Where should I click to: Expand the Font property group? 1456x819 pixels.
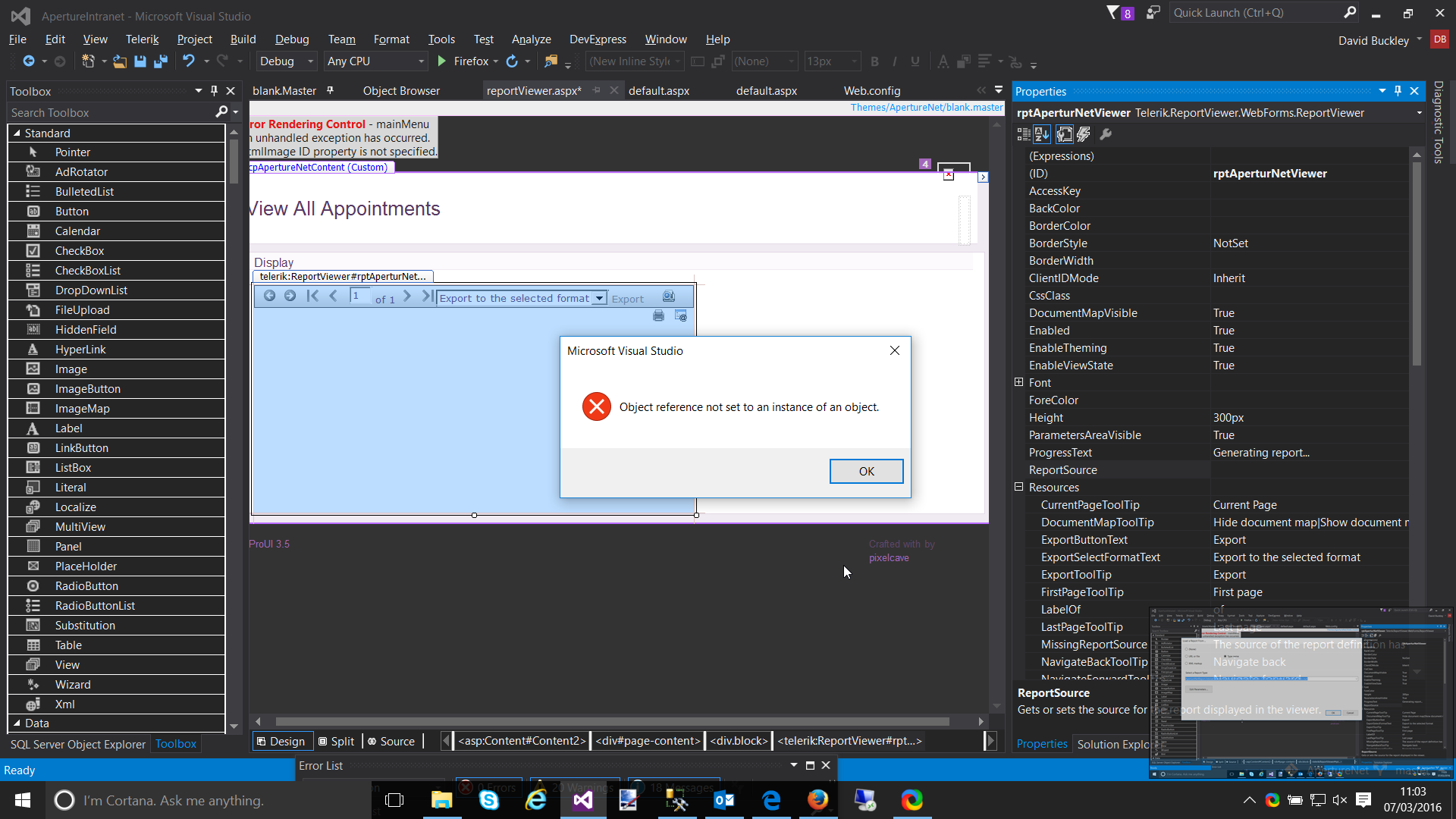(1019, 382)
